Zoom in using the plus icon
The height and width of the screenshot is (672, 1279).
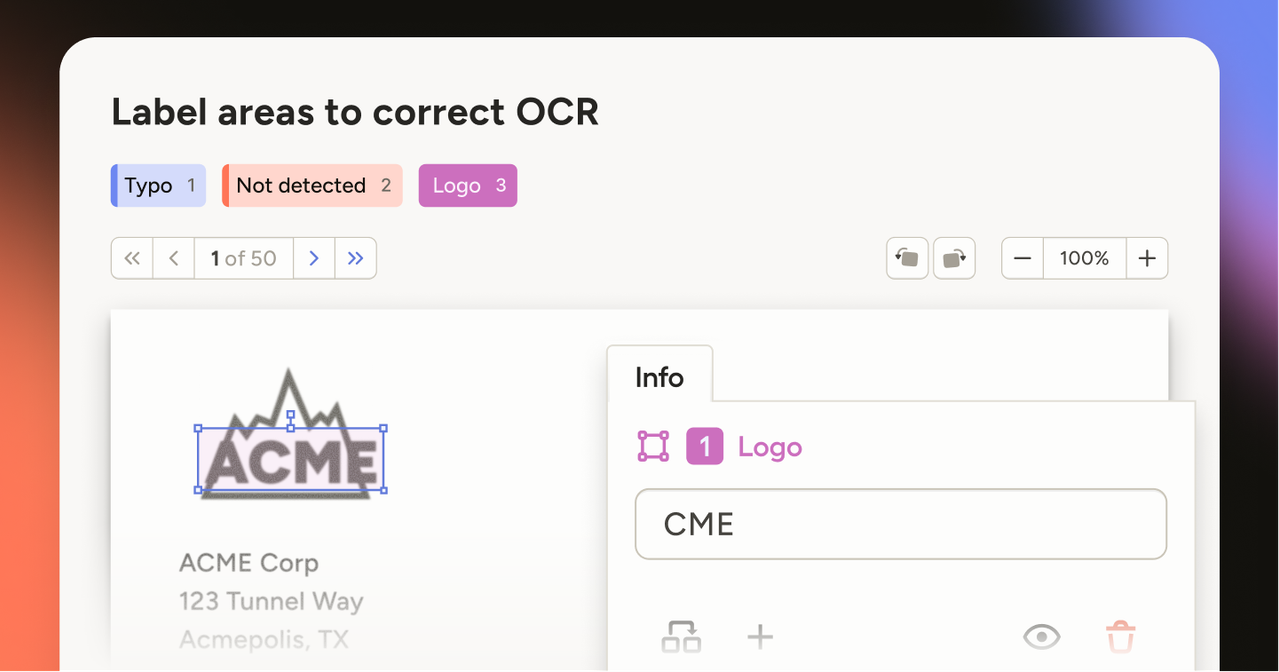tap(1146, 257)
